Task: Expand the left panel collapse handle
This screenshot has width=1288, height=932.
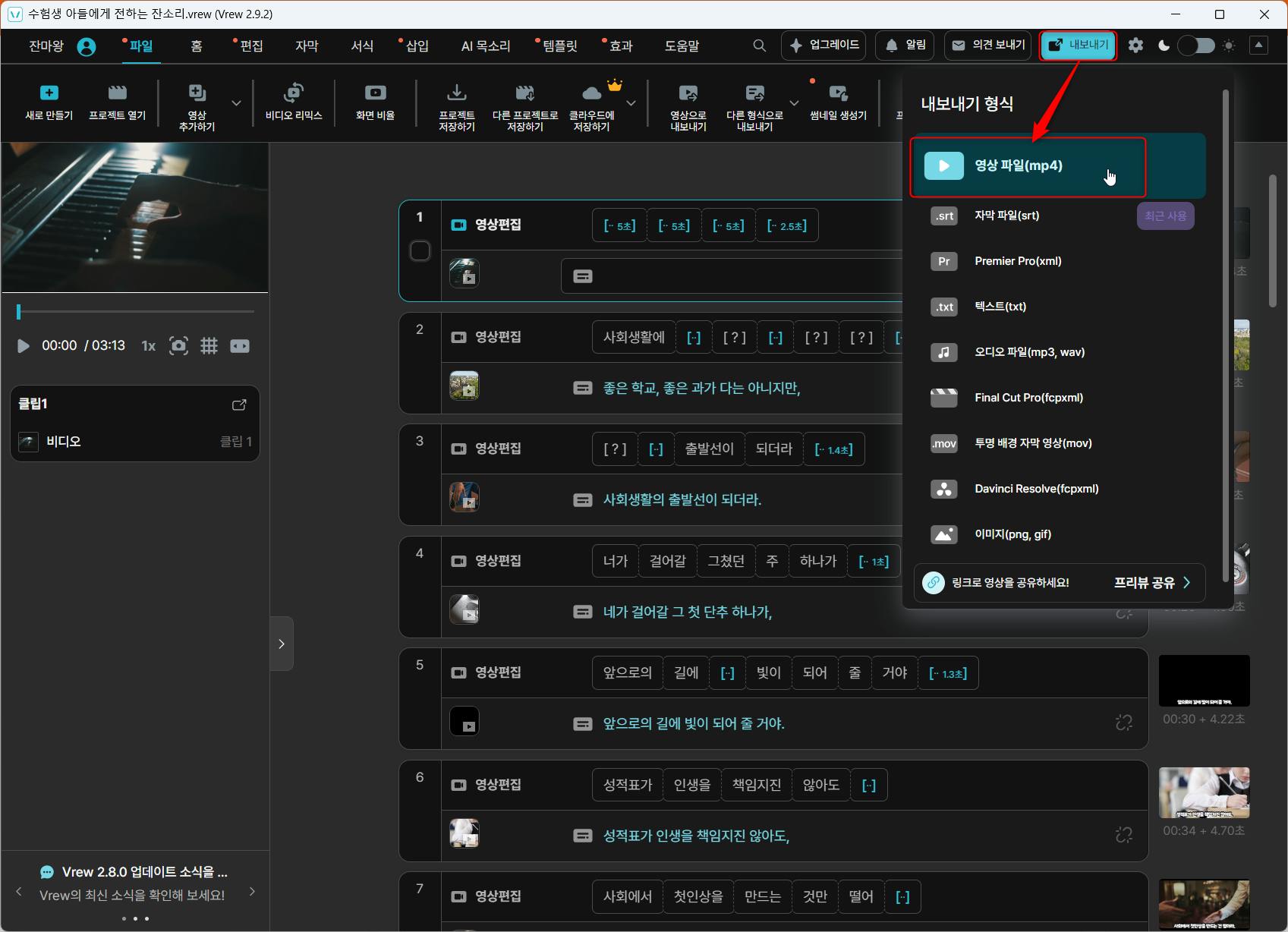Action: 282,644
